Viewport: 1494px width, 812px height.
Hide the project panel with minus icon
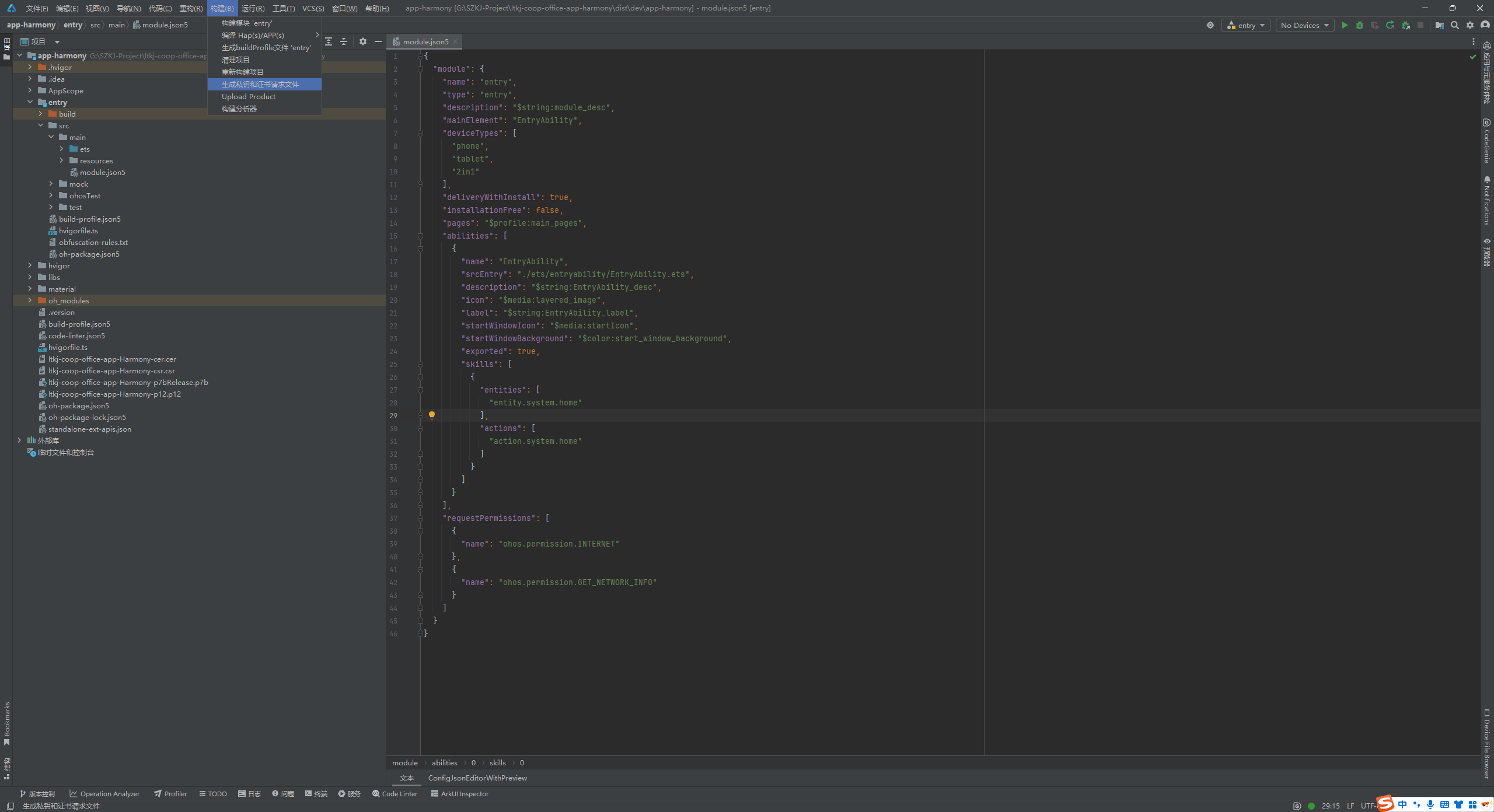[378, 41]
